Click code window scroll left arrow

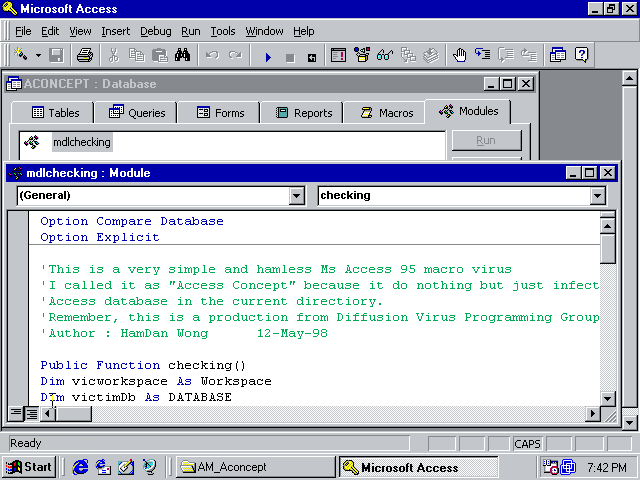(x=48, y=414)
